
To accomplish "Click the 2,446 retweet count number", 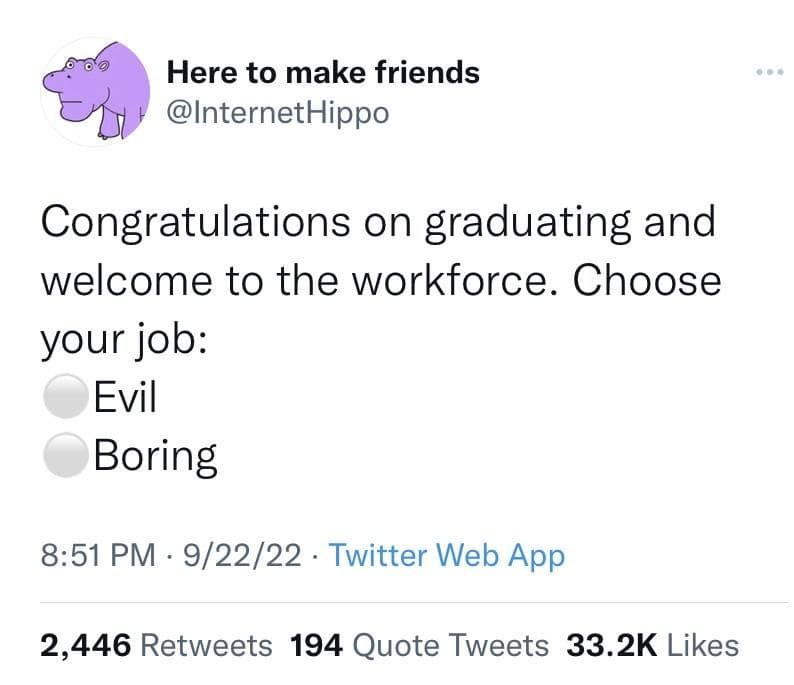I will [x=86, y=645].
